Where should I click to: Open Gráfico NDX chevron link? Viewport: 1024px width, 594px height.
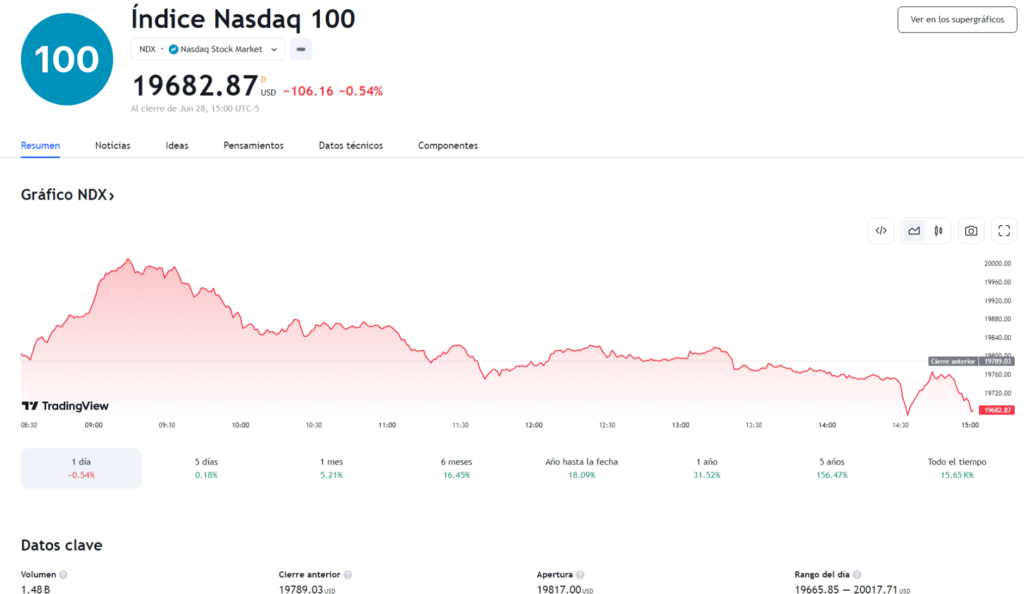[x=68, y=195]
